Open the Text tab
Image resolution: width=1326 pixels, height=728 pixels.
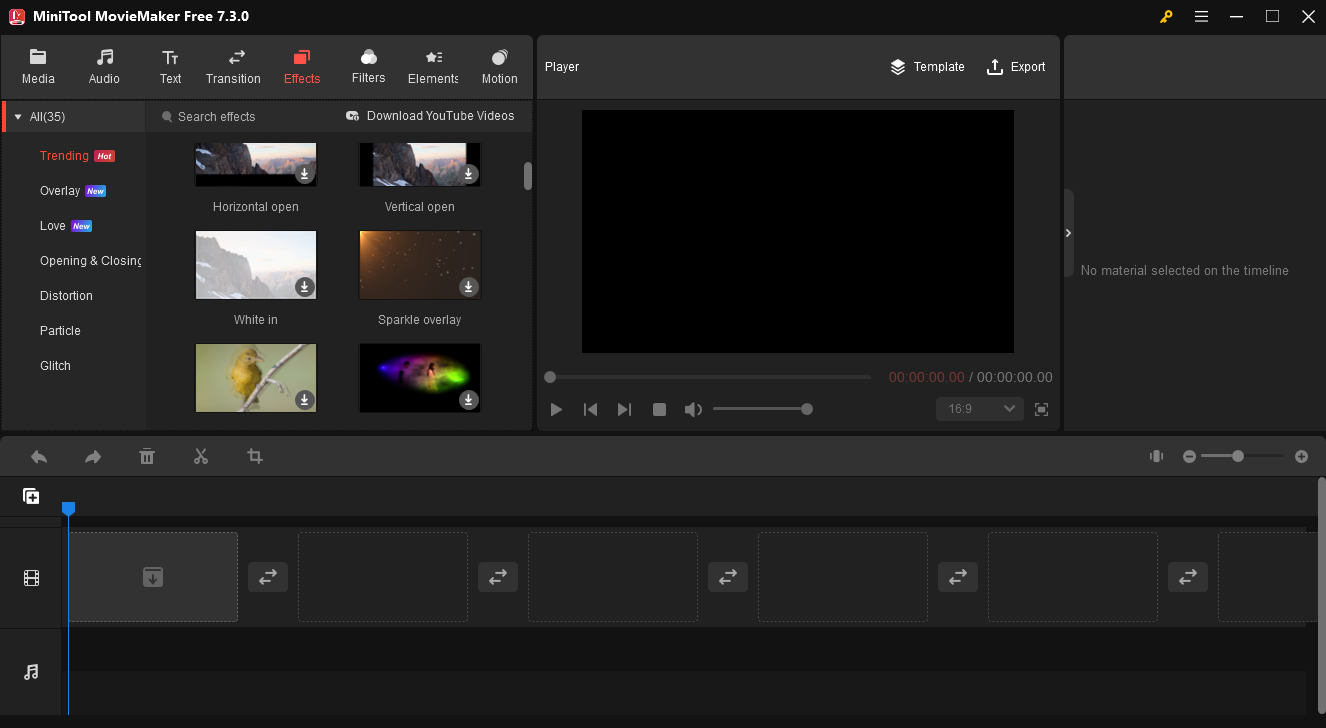pyautogui.click(x=170, y=67)
